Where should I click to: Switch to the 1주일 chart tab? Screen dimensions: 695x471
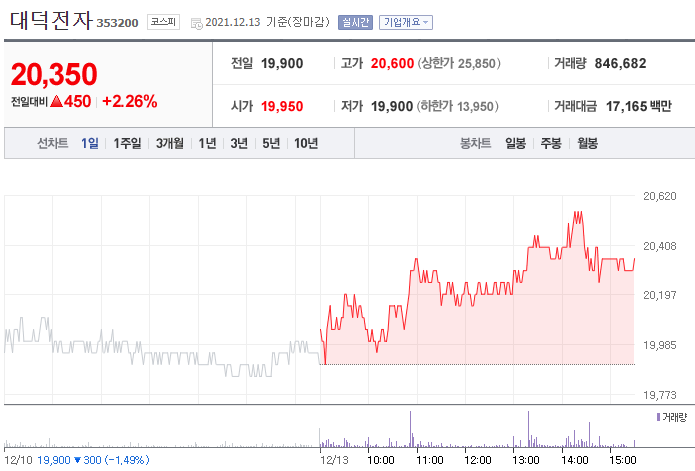[127, 143]
